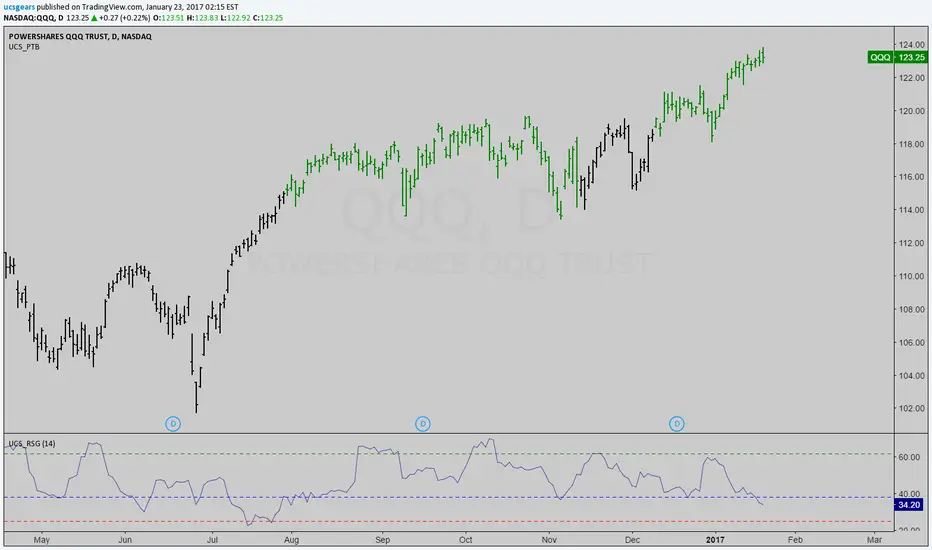Click the Jul date axis label

coord(212,540)
